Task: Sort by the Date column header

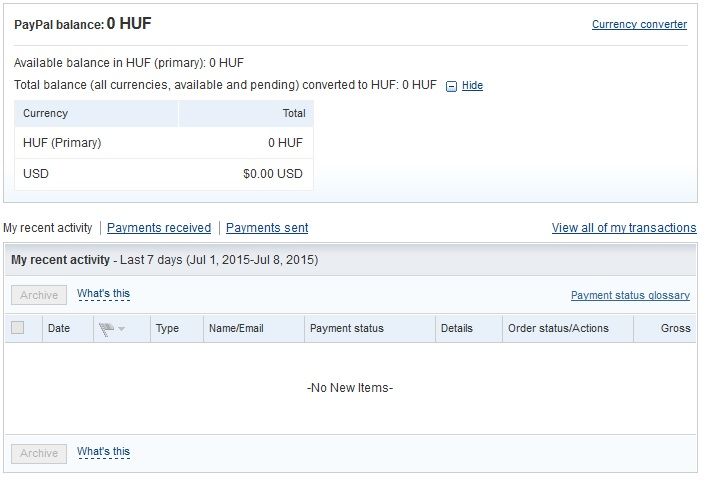Action: [x=59, y=328]
